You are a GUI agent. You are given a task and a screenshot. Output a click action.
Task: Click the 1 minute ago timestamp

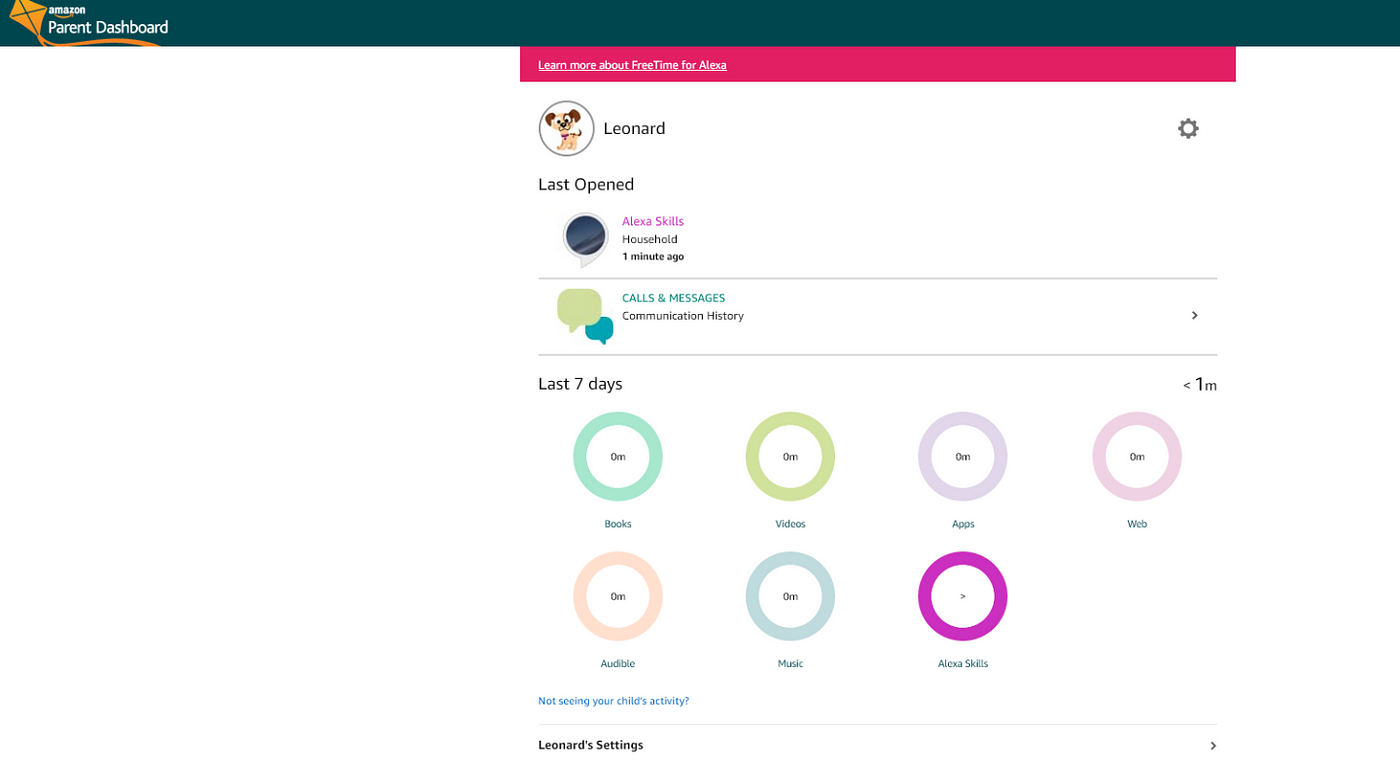(653, 257)
